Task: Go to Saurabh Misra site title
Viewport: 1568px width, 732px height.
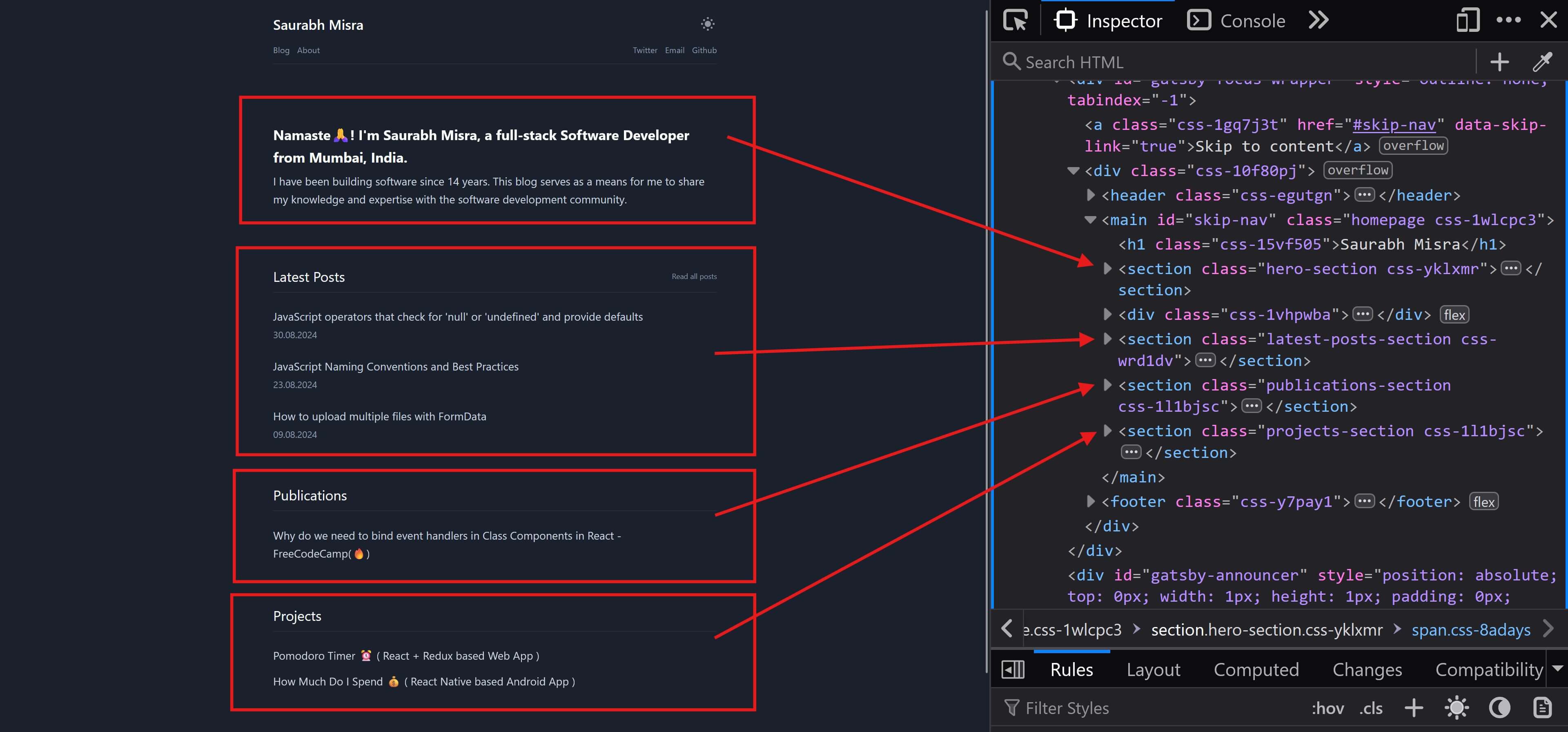Action: (318, 25)
